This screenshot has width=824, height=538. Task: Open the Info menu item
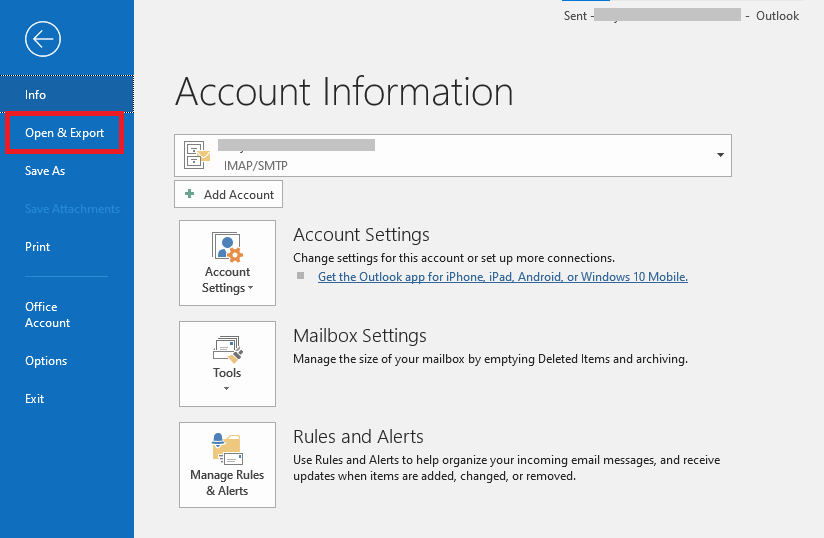[67, 95]
